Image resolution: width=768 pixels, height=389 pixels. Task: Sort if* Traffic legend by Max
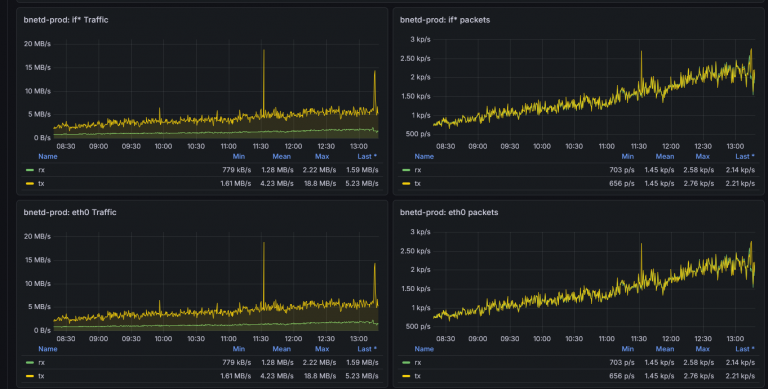(x=322, y=157)
